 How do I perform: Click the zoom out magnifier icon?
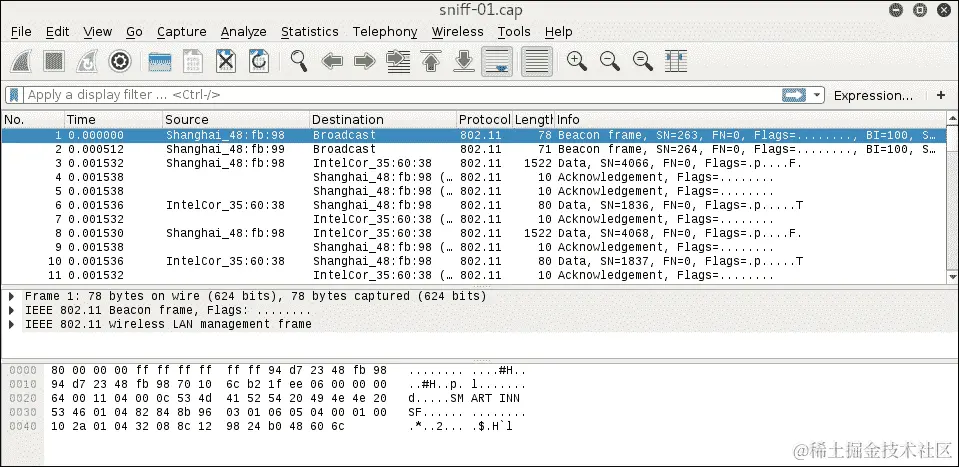[x=610, y=62]
